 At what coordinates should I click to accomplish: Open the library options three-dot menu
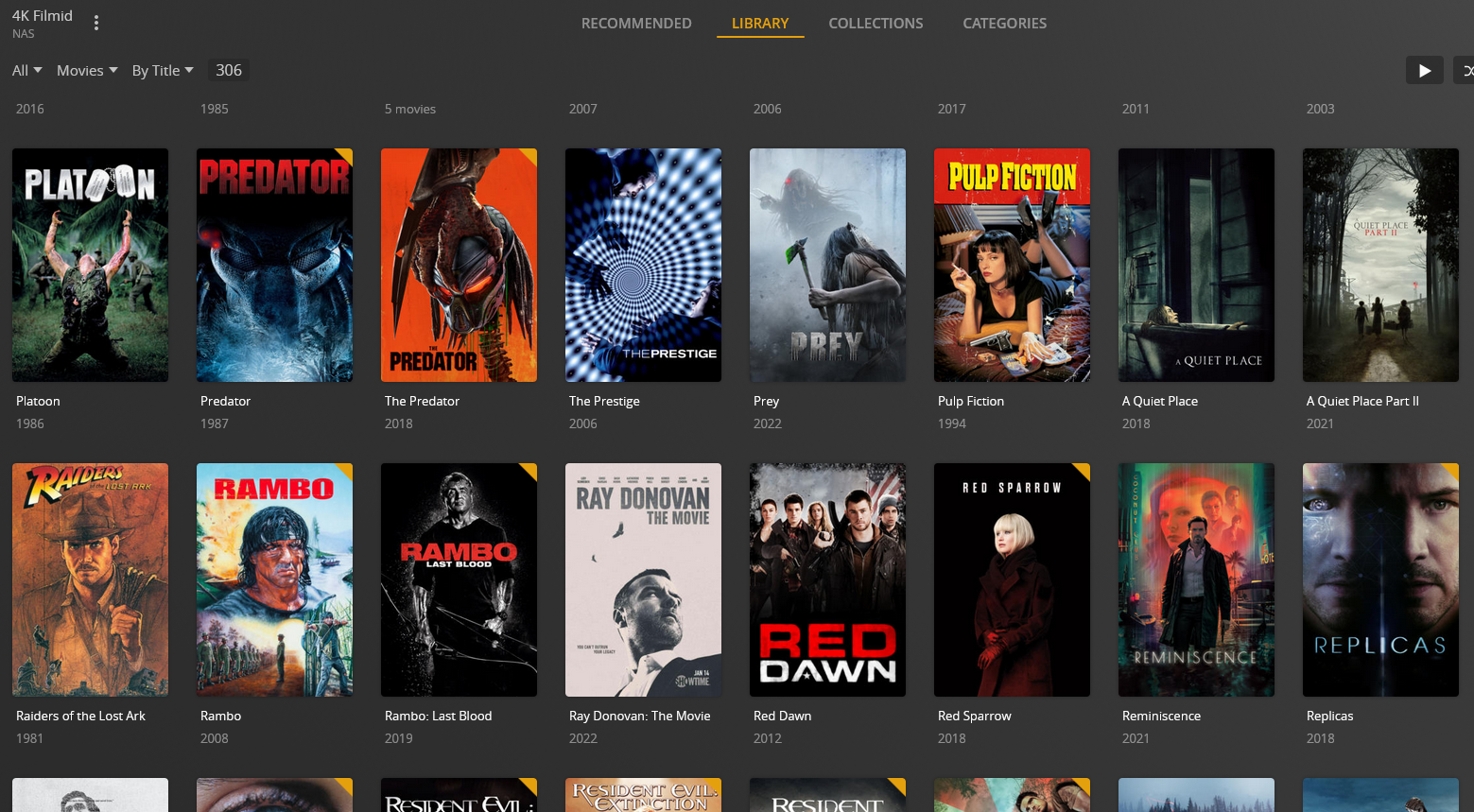pos(96,23)
